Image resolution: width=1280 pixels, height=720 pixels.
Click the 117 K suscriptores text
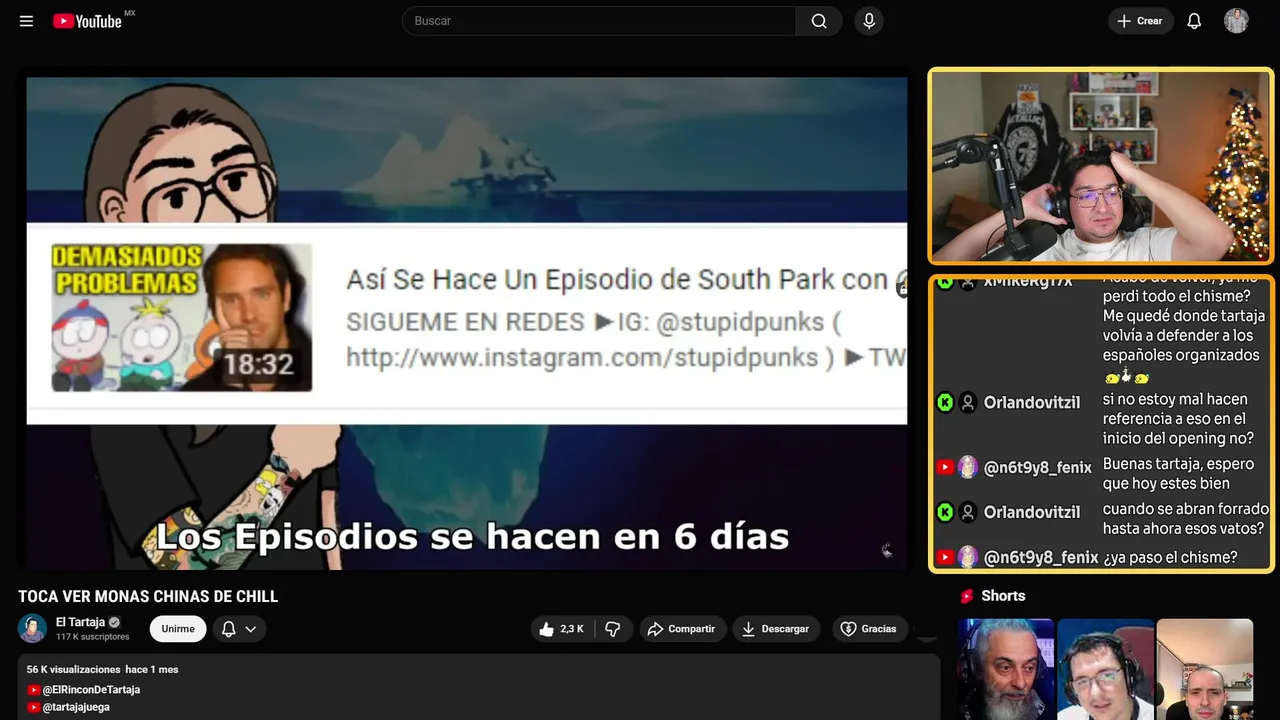93,637
